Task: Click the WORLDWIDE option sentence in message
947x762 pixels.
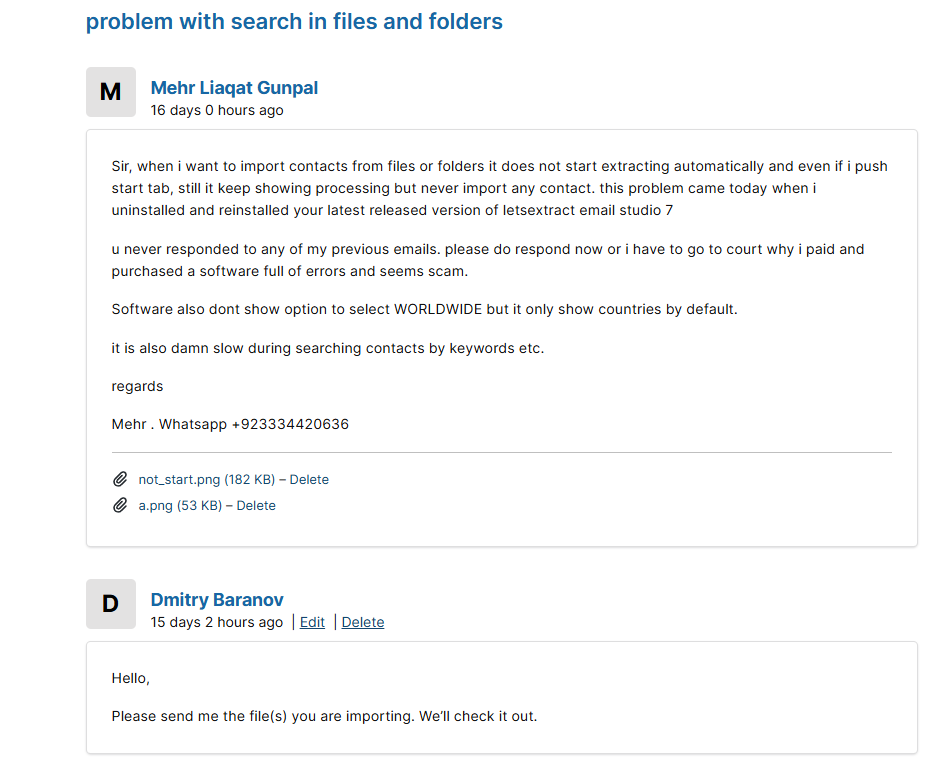Action: click(425, 309)
